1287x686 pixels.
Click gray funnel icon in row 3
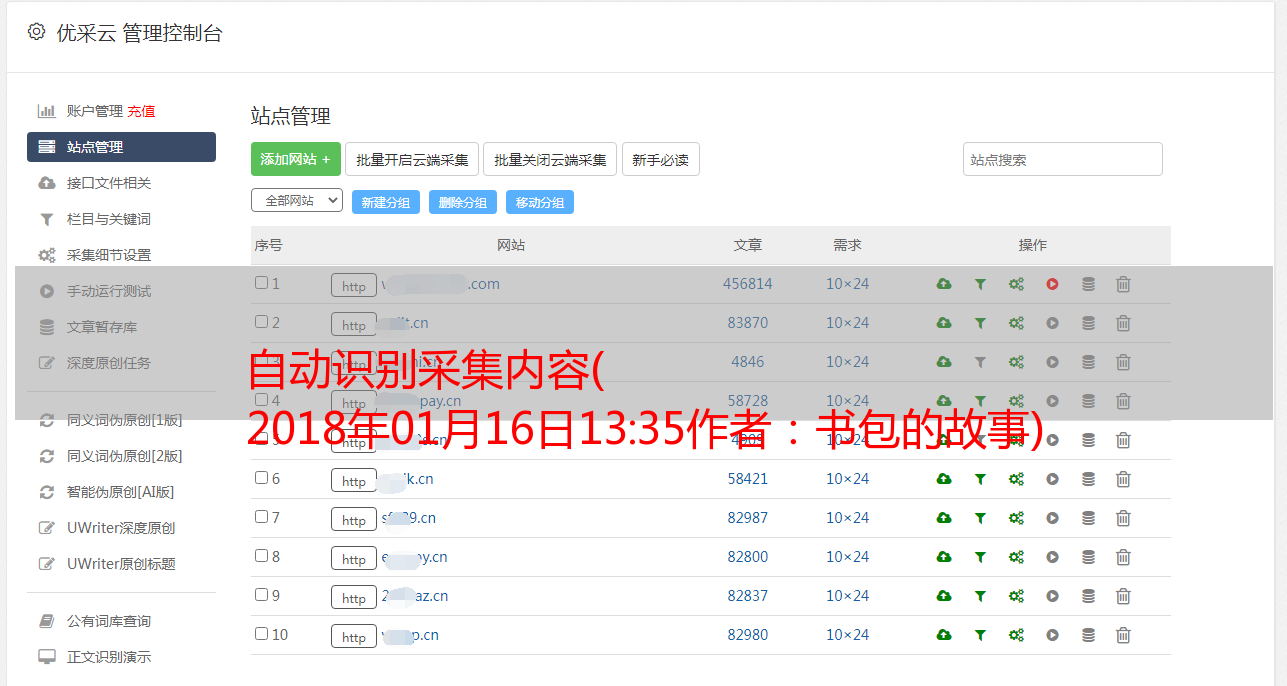point(980,362)
